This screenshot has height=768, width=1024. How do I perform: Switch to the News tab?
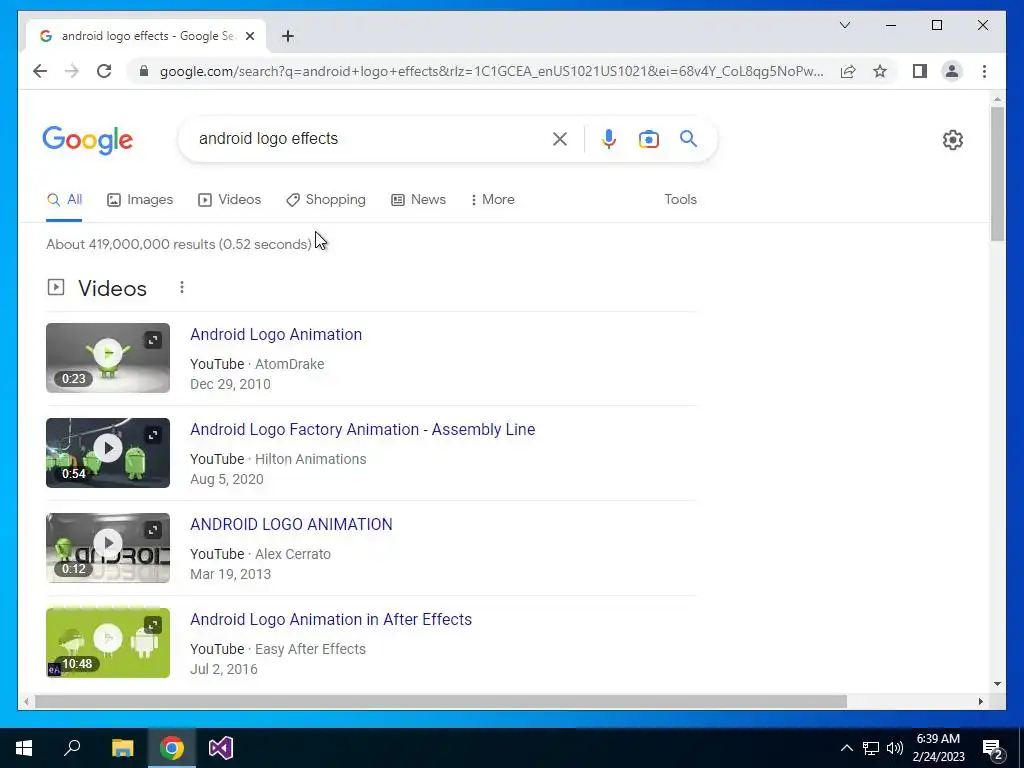pos(418,199)
